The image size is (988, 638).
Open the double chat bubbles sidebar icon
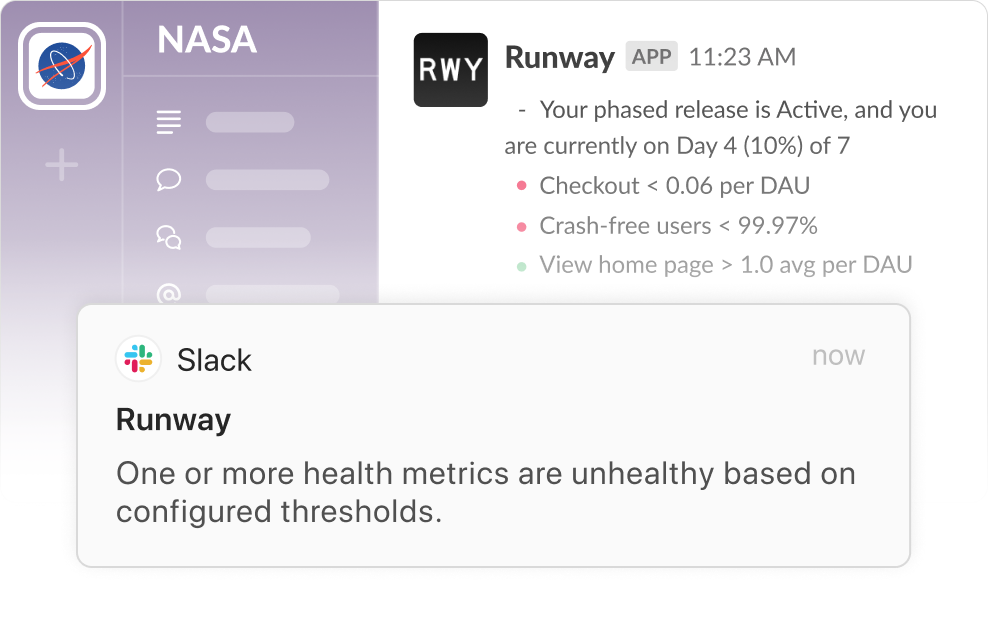[x=169, y=238]
